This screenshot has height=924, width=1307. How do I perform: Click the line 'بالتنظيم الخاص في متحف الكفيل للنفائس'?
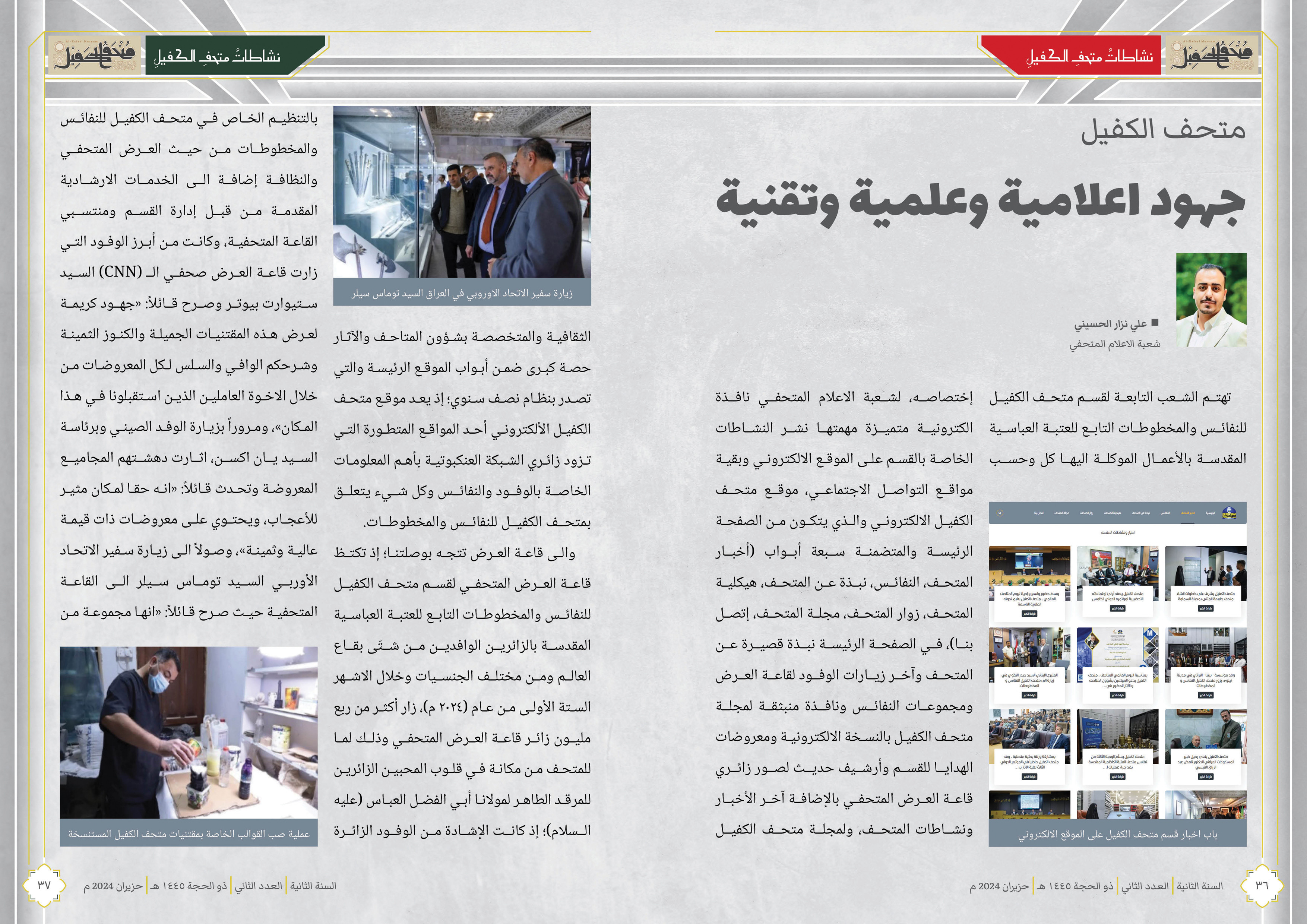[189, 118]
